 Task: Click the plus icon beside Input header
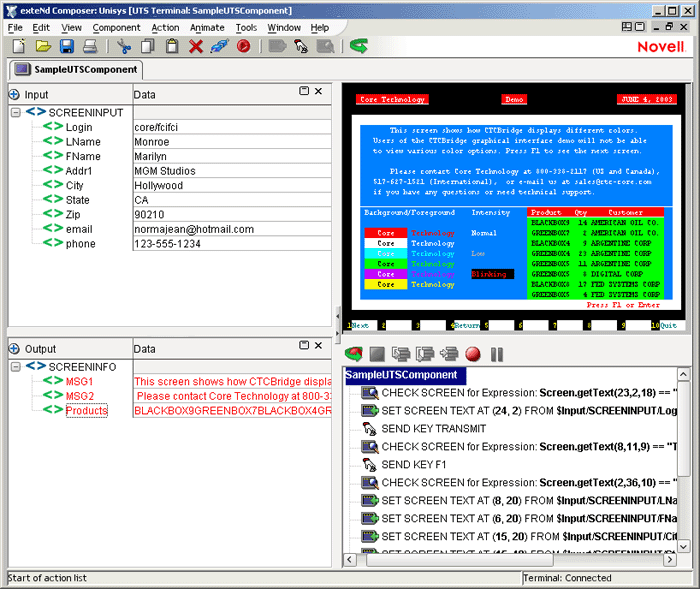tap(14, 94)
